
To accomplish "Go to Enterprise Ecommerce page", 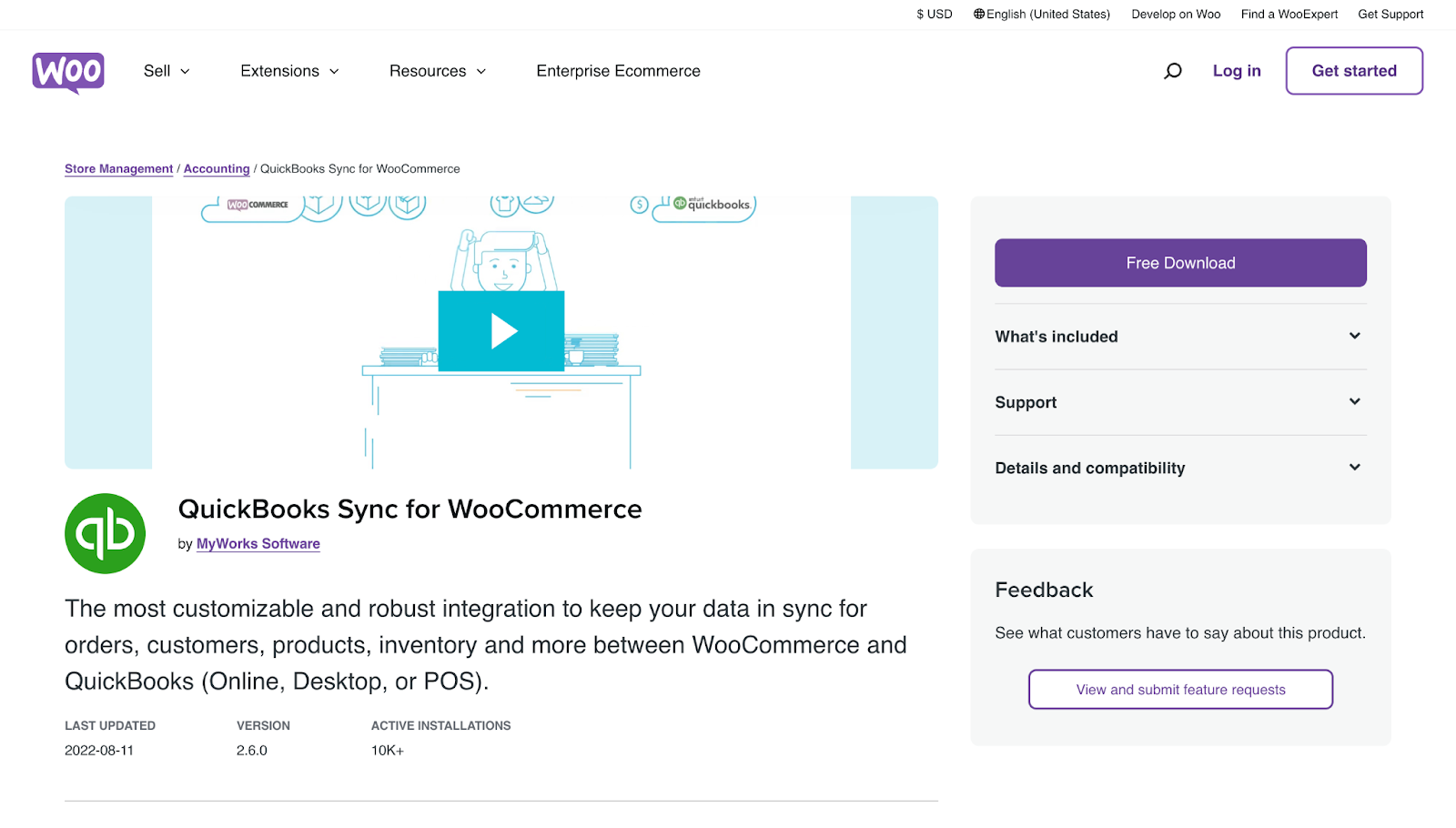I will [619, 71].
